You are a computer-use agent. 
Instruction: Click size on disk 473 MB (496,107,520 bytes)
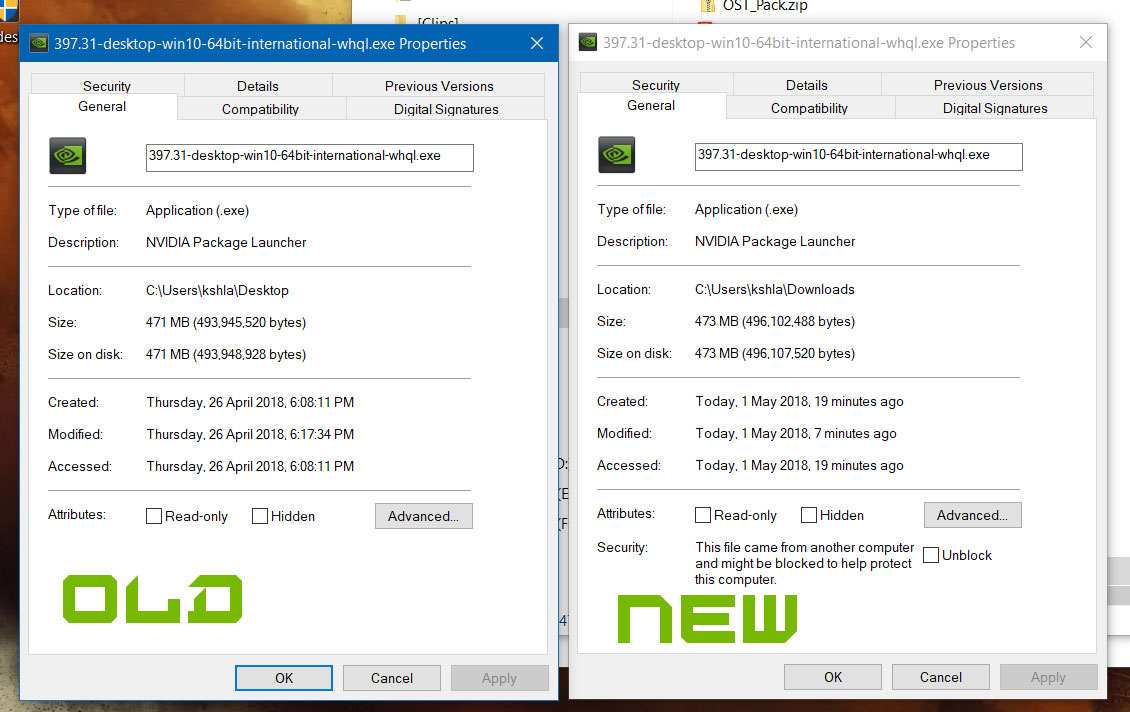(x=775, y=354)
